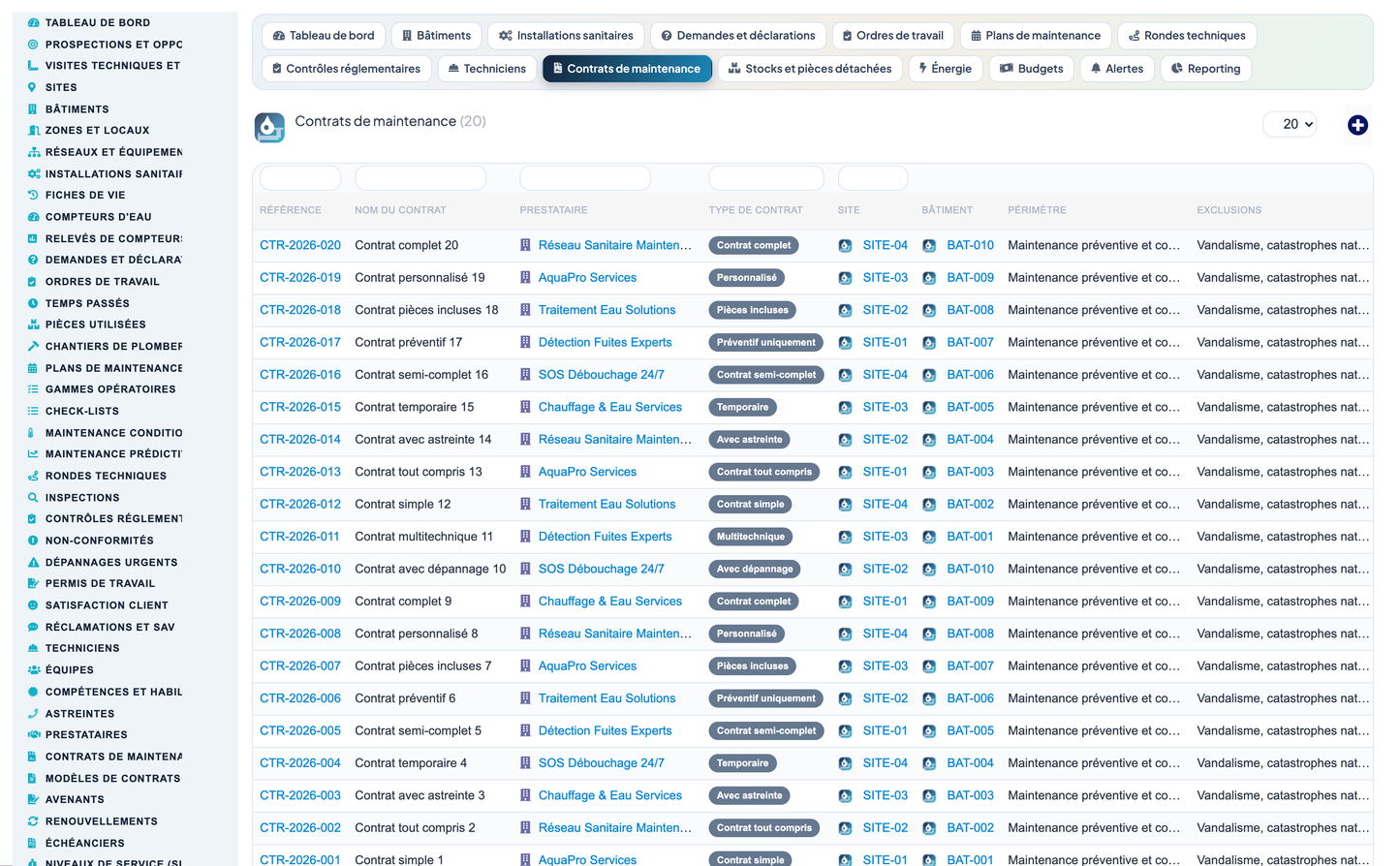This screenshot has width=1400, height=866.
Task: Open Techniciens in the sidebar
Action: point(82,648)
